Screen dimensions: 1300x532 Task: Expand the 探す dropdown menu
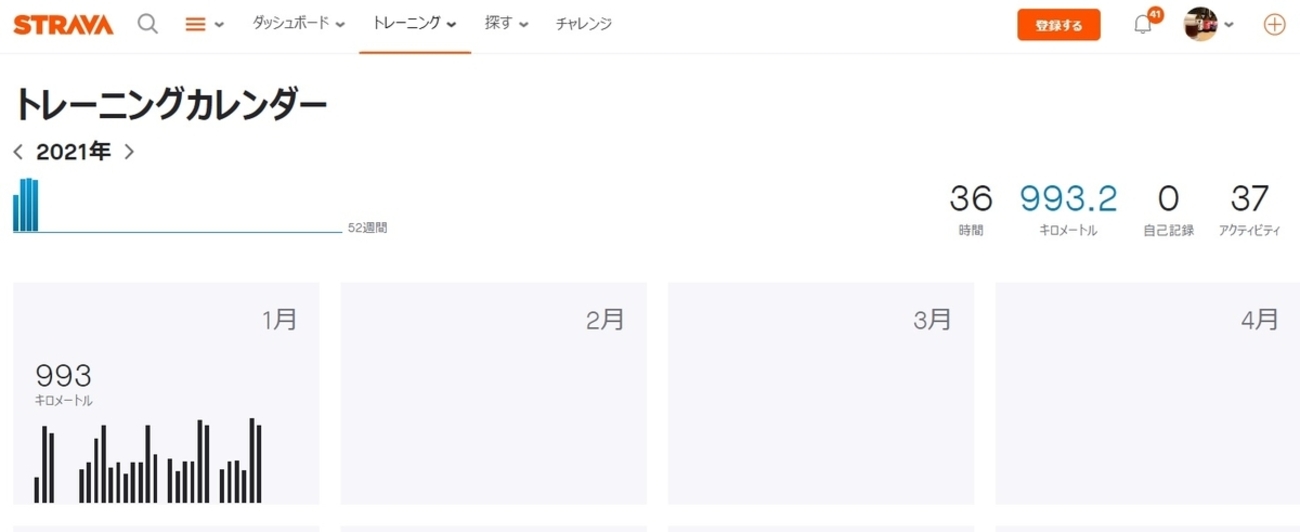507,24
